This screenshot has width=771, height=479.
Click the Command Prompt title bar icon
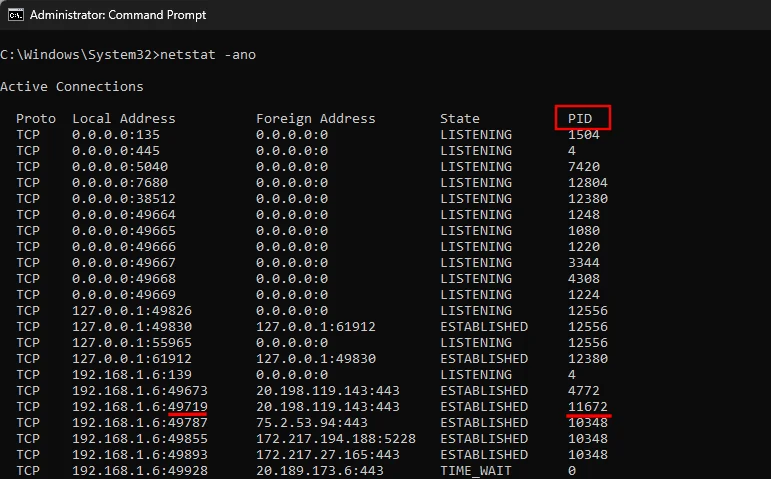click(x=16, y=15)
